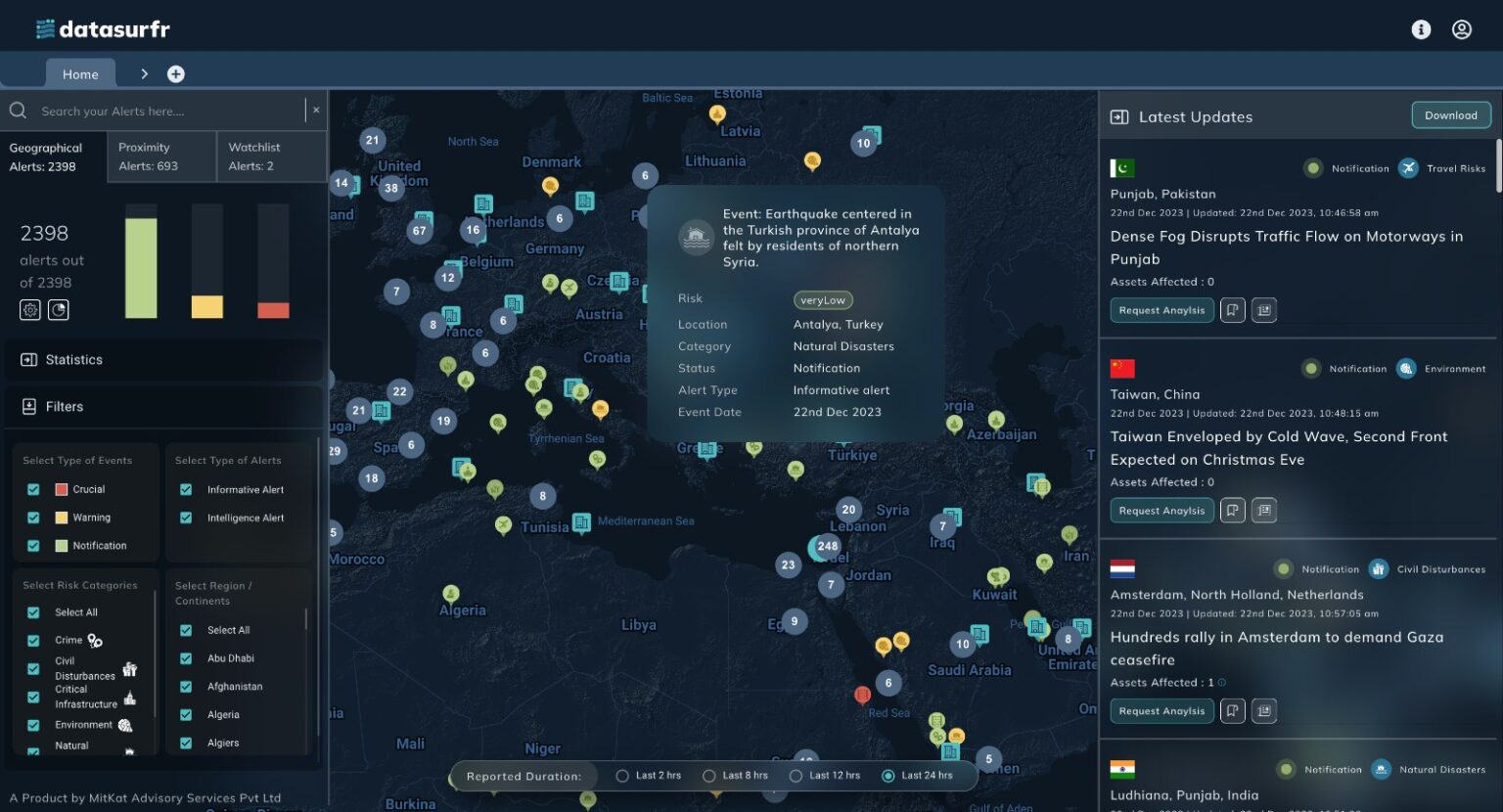Screen dimensions: 1503x812
Task: Open the 67 cluster marker over UK
Action: (x=420, y=231)
